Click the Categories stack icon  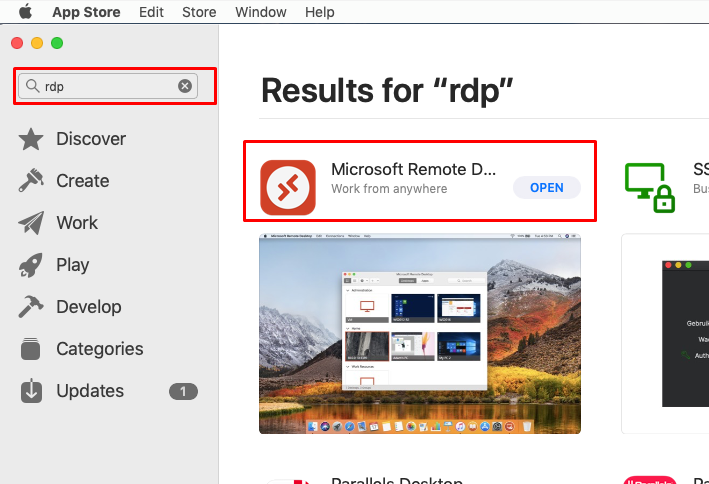point(31,349)
